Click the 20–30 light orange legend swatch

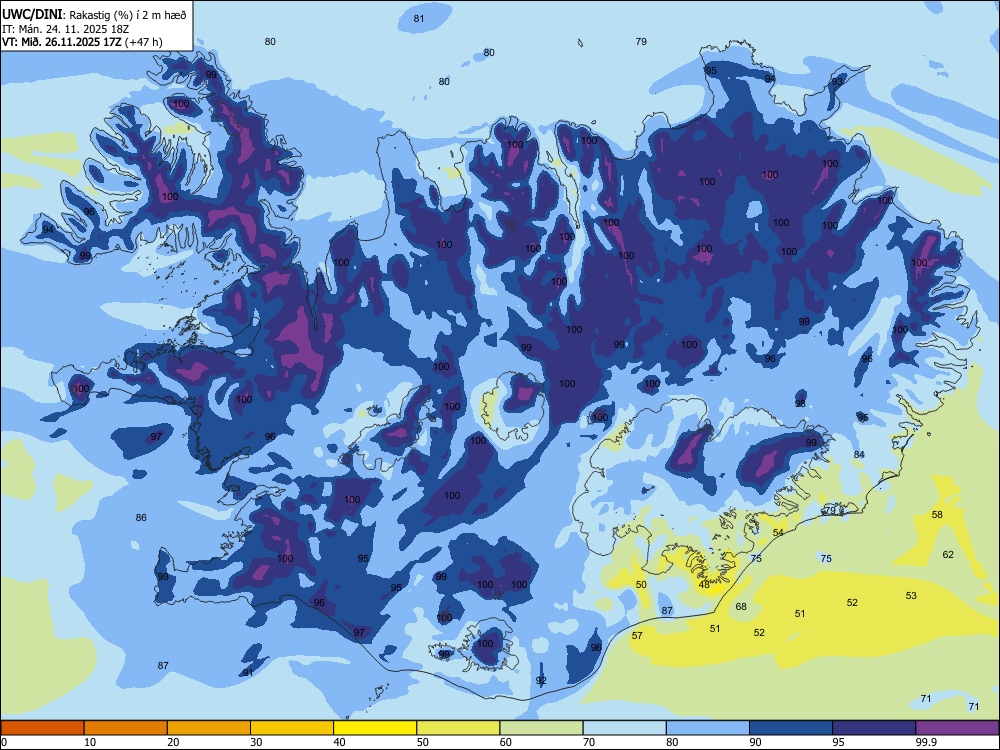(209, 728)
